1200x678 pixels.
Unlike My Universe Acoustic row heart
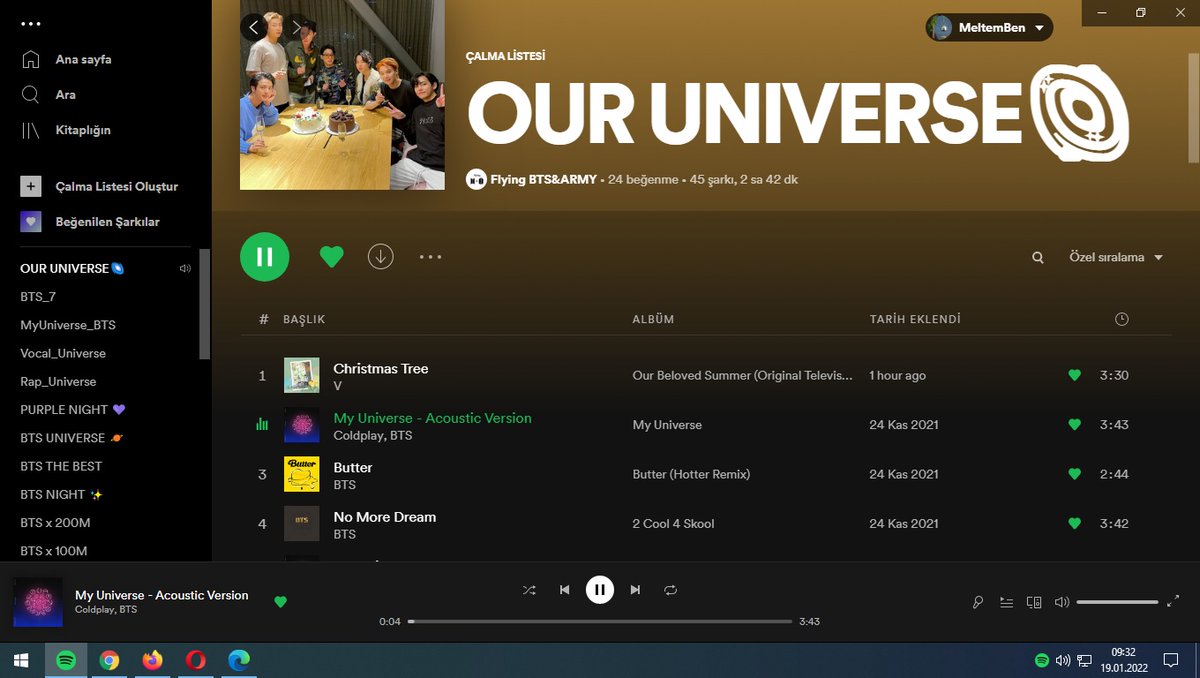1075,425
